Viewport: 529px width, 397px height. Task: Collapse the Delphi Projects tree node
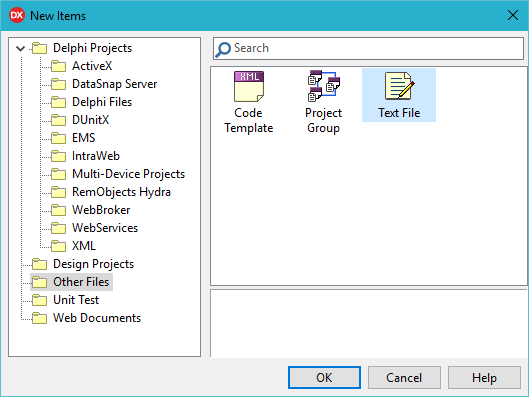(x=21, y=49)
